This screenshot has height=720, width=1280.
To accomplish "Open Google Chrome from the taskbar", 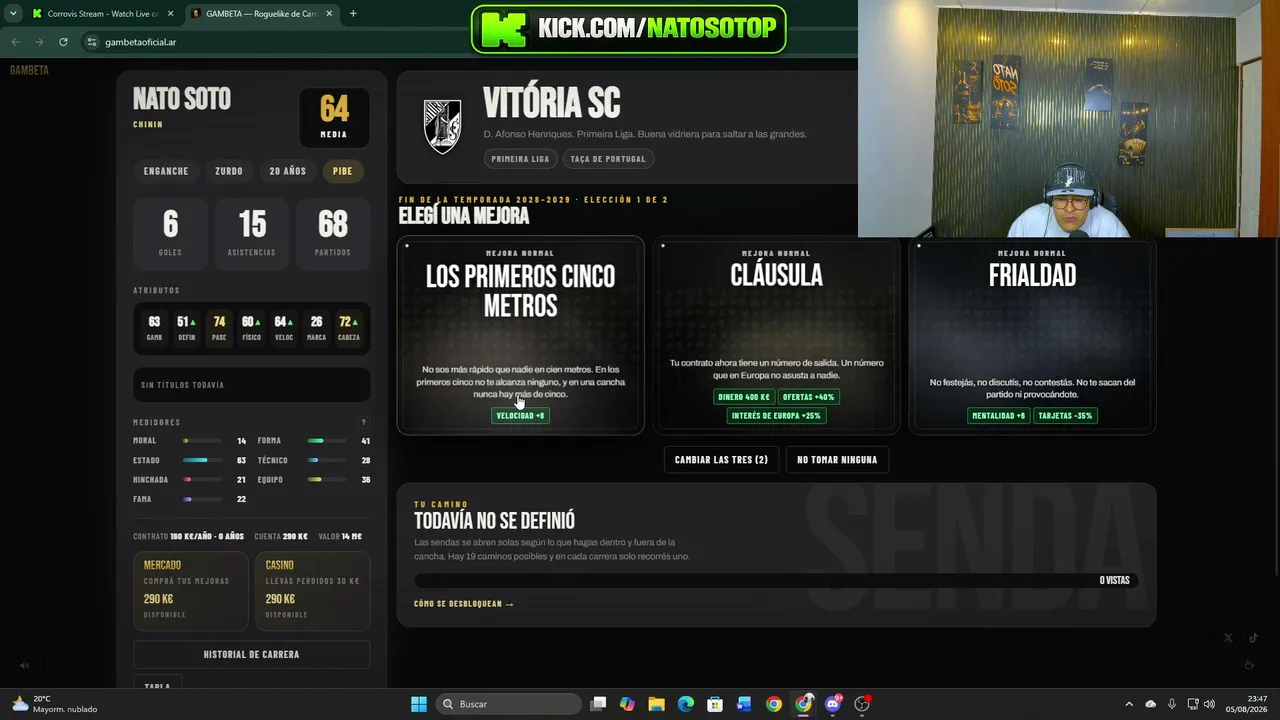I will 774,704.
